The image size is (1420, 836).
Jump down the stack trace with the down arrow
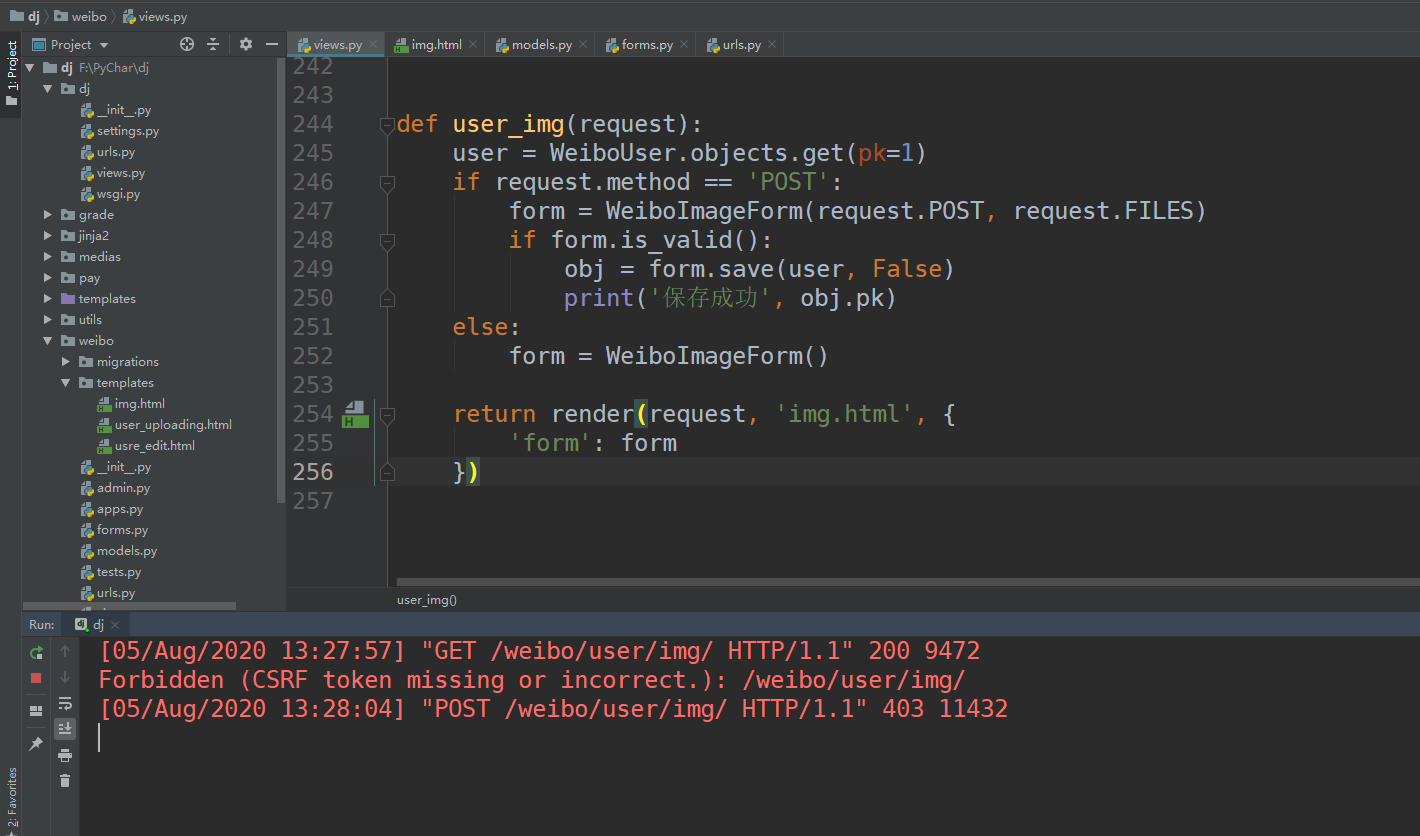pyautogui.click(x=65, y=677)
